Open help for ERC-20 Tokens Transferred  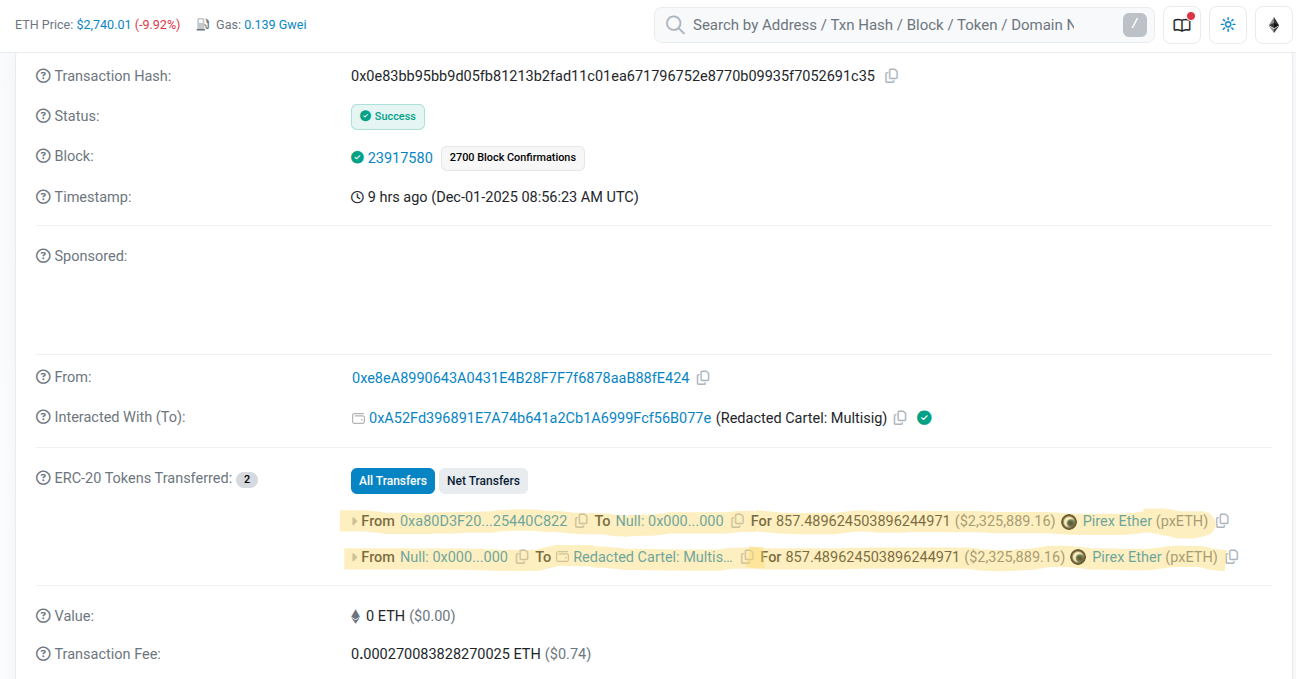coord(43,478)
